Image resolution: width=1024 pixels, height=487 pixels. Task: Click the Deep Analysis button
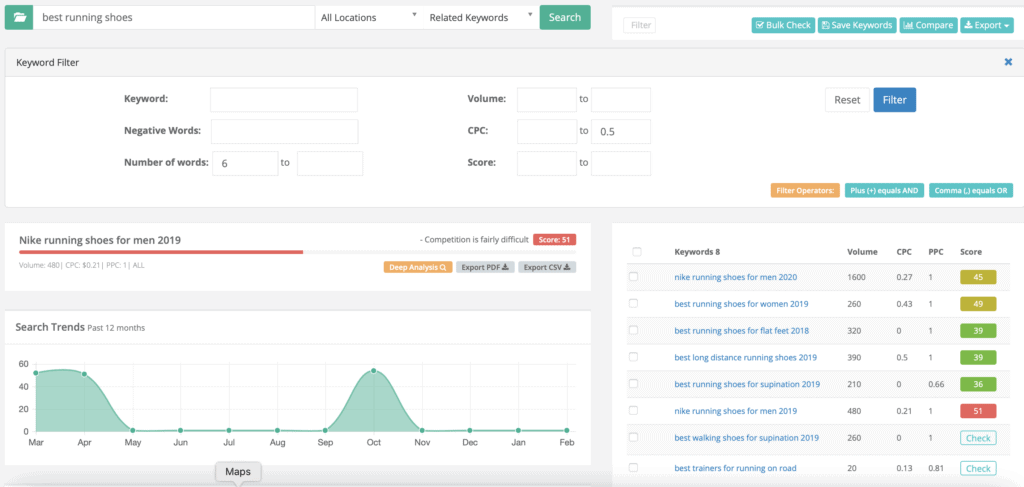click(418, 267)
